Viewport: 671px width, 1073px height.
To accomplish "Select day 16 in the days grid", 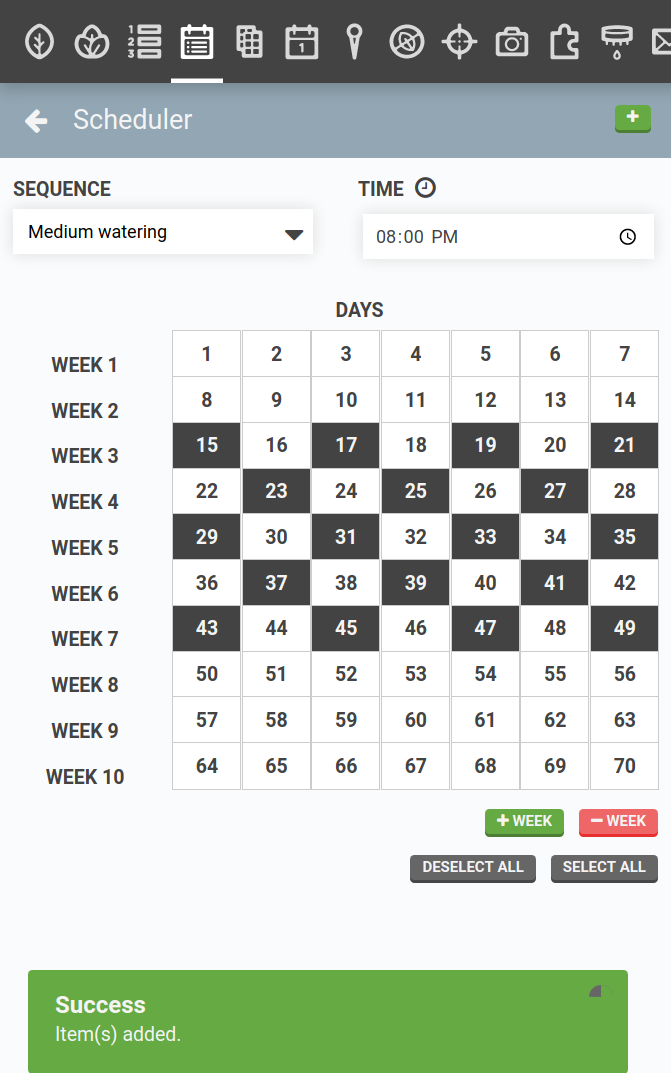I will pos(276,445).
